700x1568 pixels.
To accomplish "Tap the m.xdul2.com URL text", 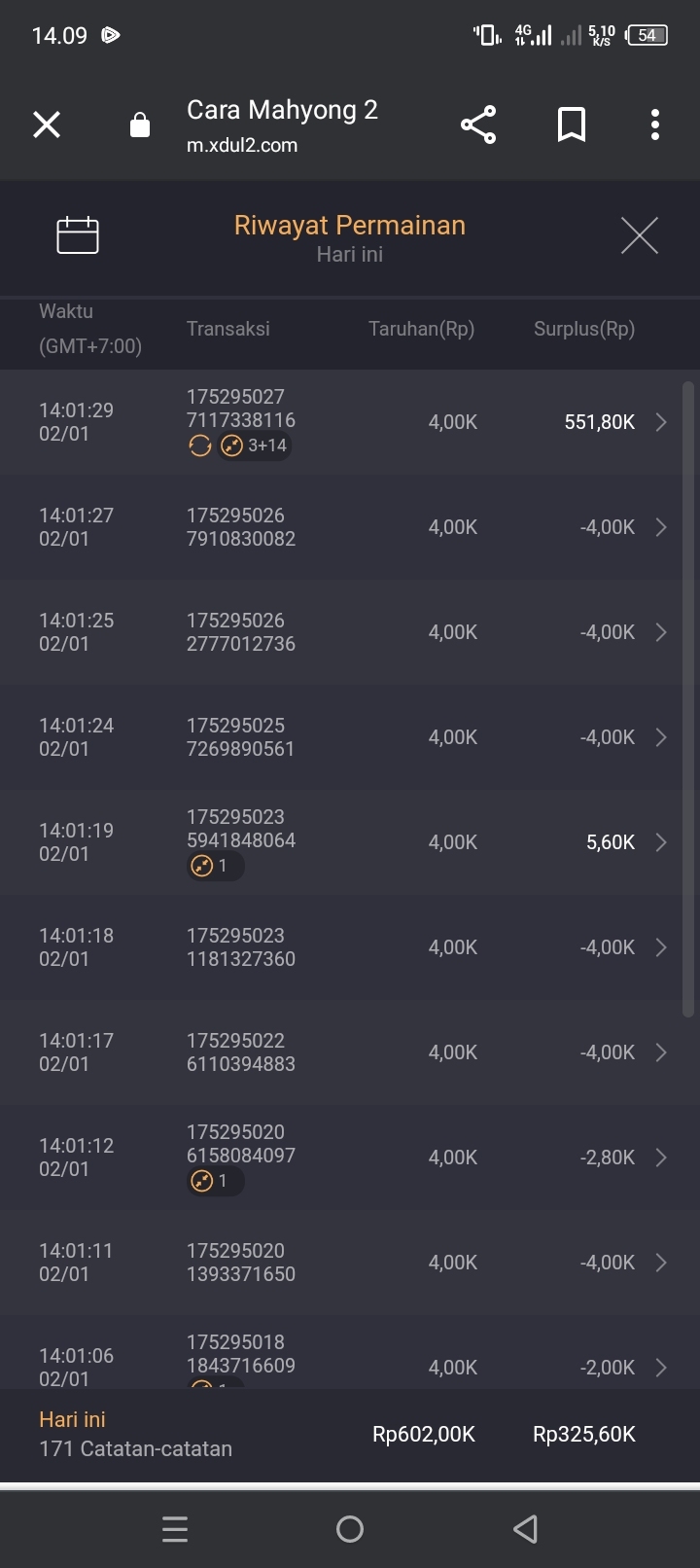I will click(242, 145).
